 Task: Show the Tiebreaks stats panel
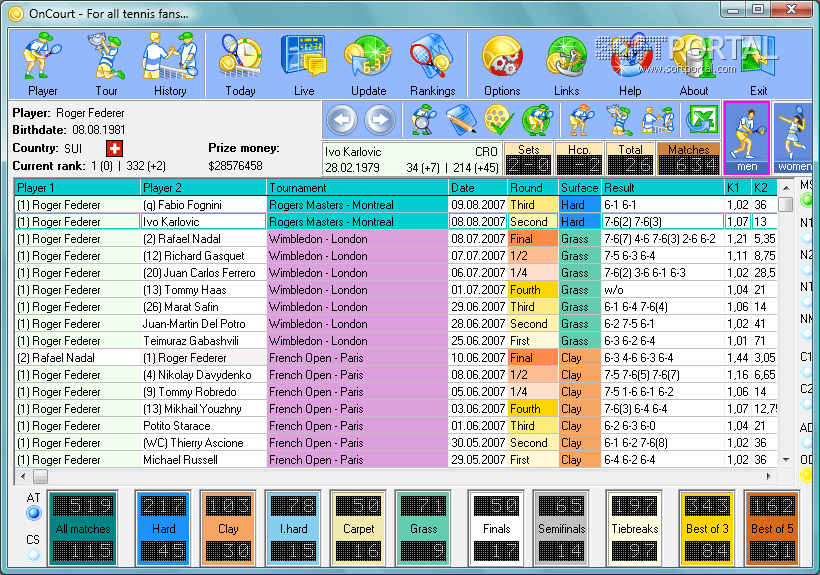click(634, 528)
